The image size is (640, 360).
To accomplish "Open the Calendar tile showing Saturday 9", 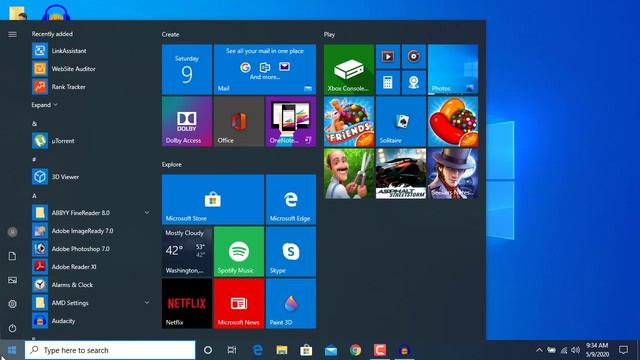I will click(x=187, y=69).
